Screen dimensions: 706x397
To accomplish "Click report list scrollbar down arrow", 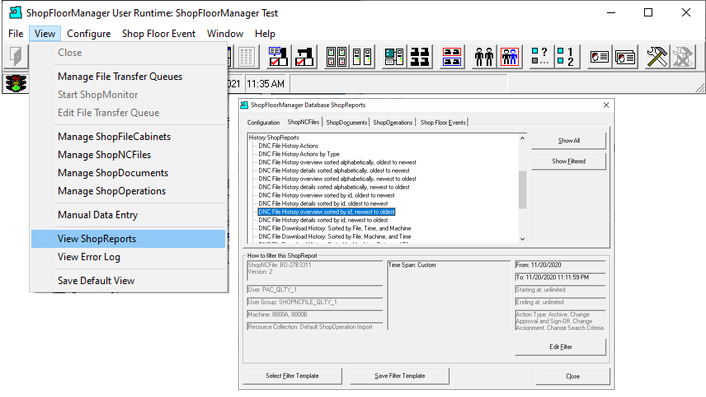I will [522, 239].
